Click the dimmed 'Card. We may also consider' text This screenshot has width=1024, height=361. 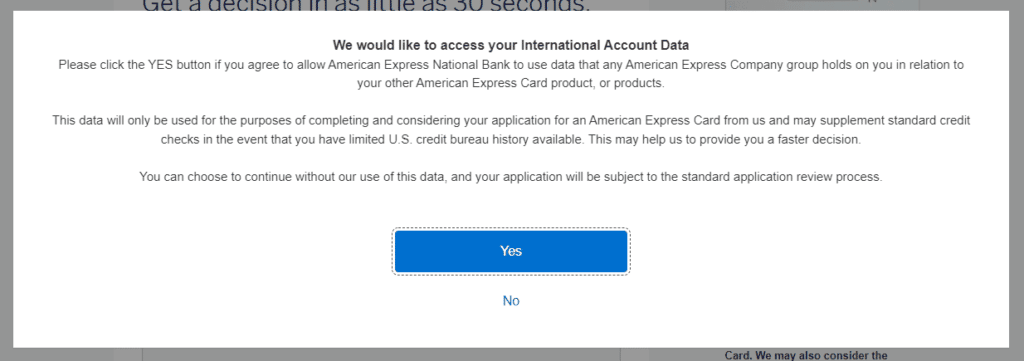[806, 356]
